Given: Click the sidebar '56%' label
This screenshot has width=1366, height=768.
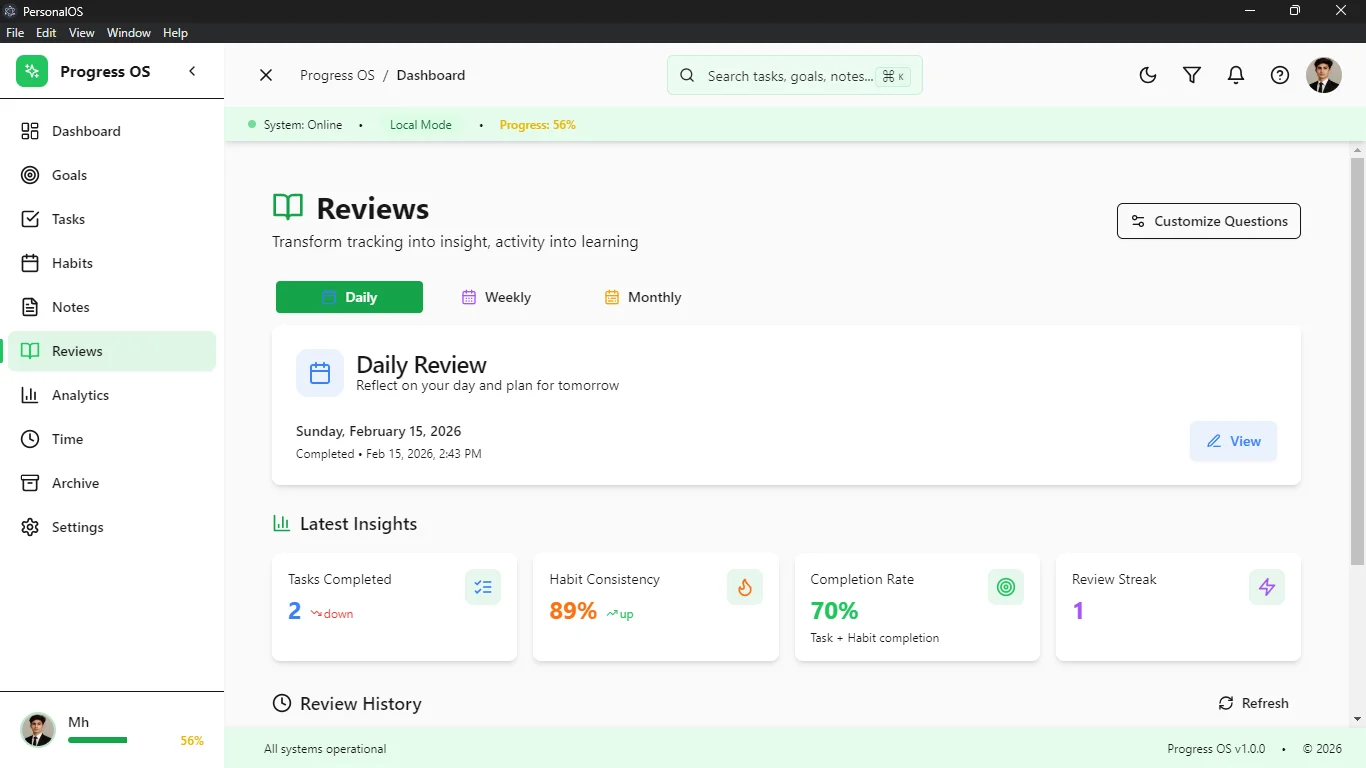Looking at the screenshot, I should tap(192, 741).
